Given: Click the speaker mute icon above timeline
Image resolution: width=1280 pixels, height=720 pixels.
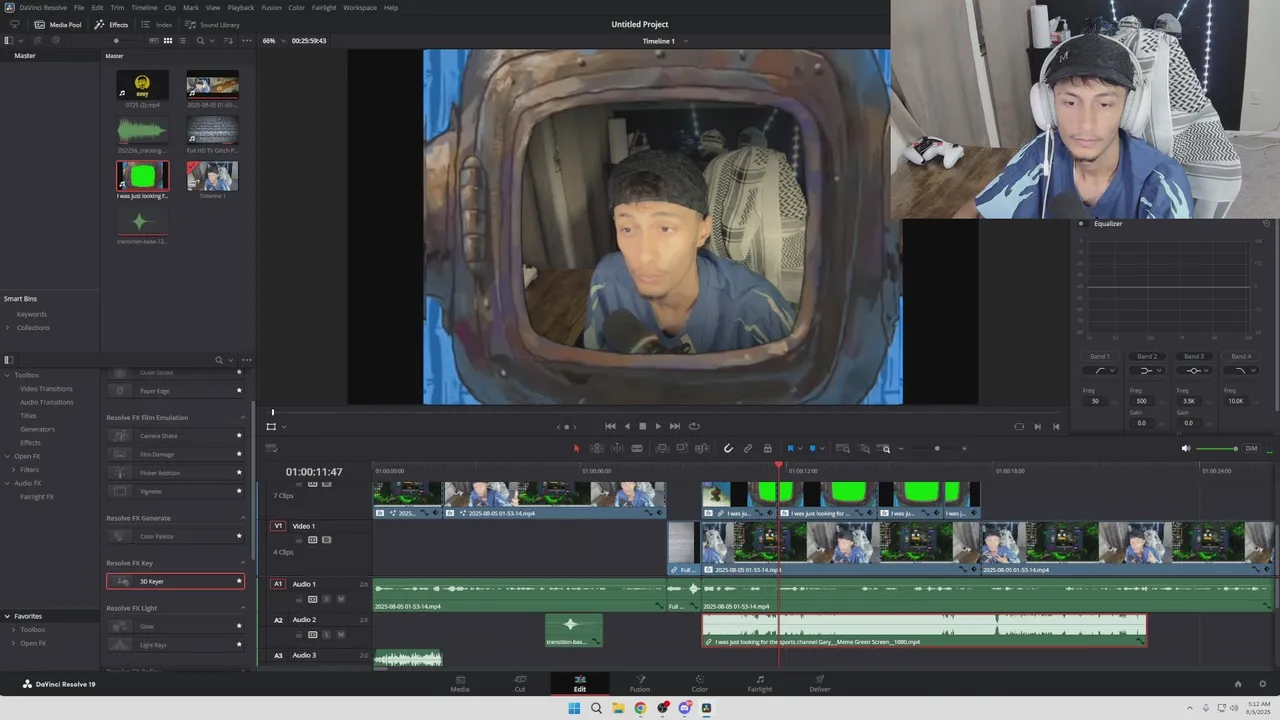Looking at the screenshot, I should [1186, 448].
